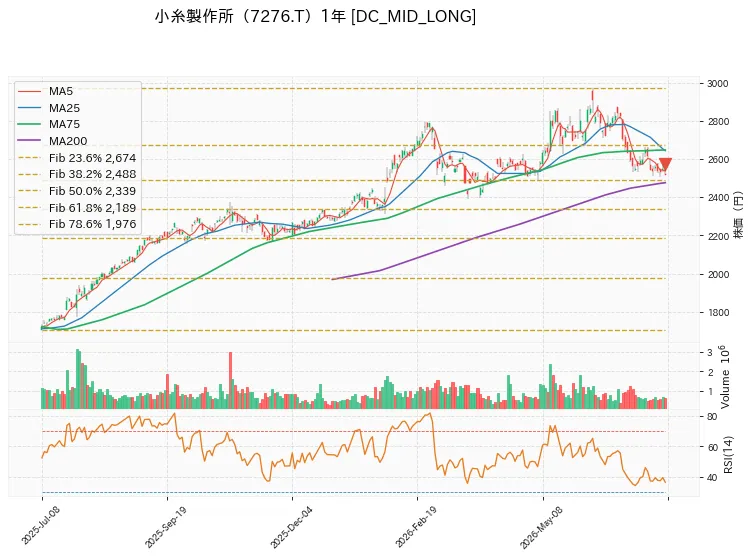This screenshot has height=558, width=752.
Task: Click legend entry Fib 38.2% 2,488
Action: (77, 174)
